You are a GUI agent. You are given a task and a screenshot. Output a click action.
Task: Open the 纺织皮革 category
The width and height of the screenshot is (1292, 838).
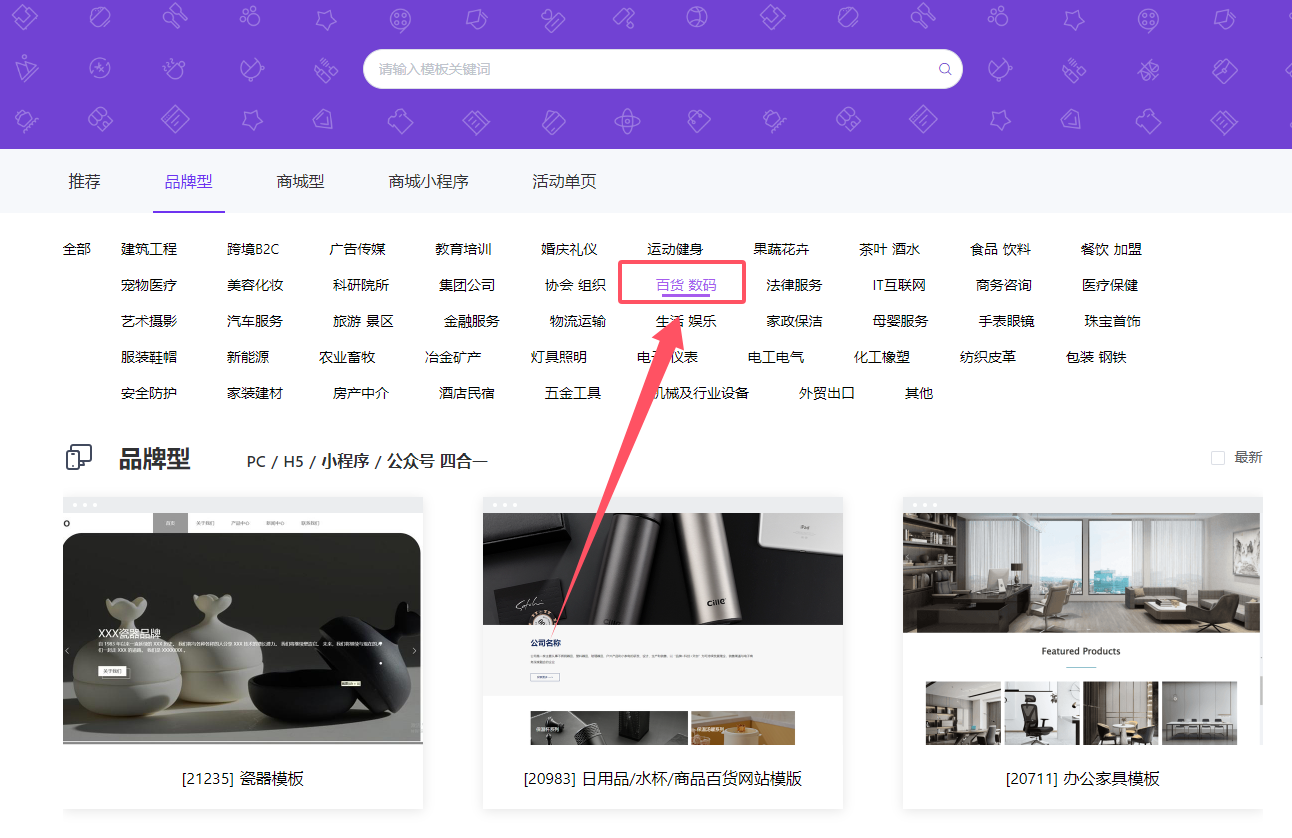tap(988, 357)
